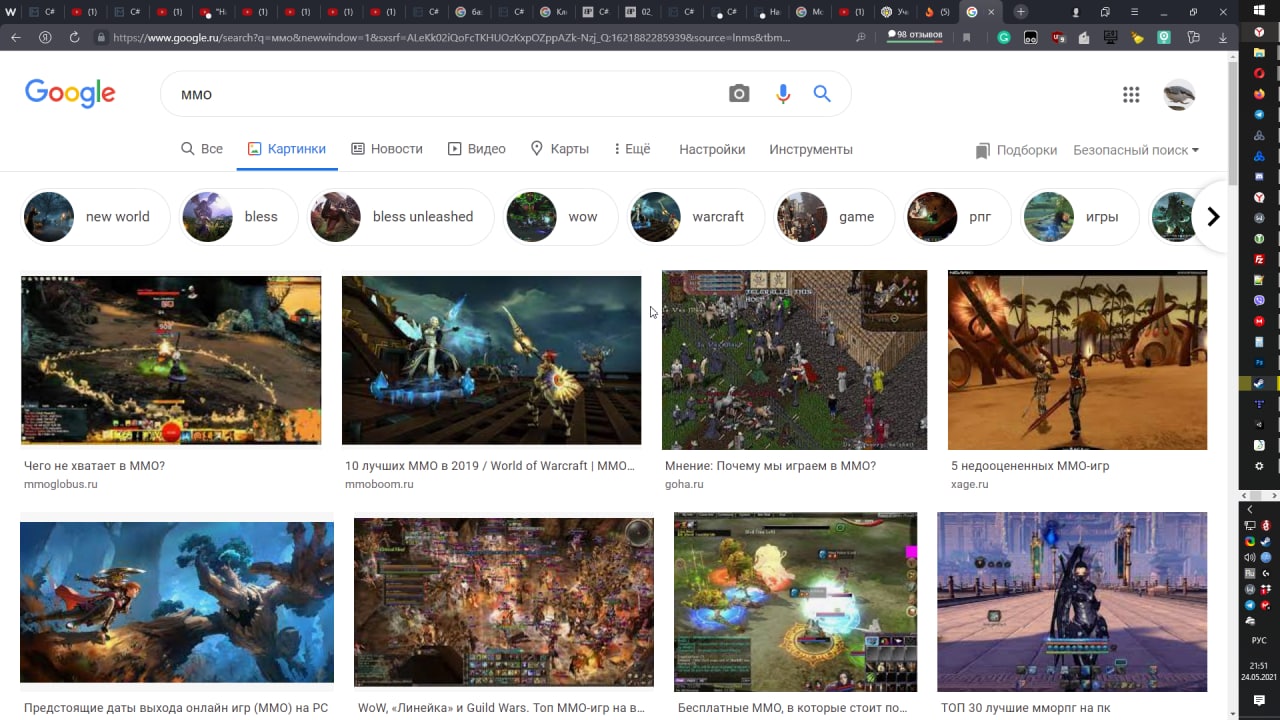Filter by the "wow" chip
Screen dimensions: 1280x720
click(x=560, y=217)
